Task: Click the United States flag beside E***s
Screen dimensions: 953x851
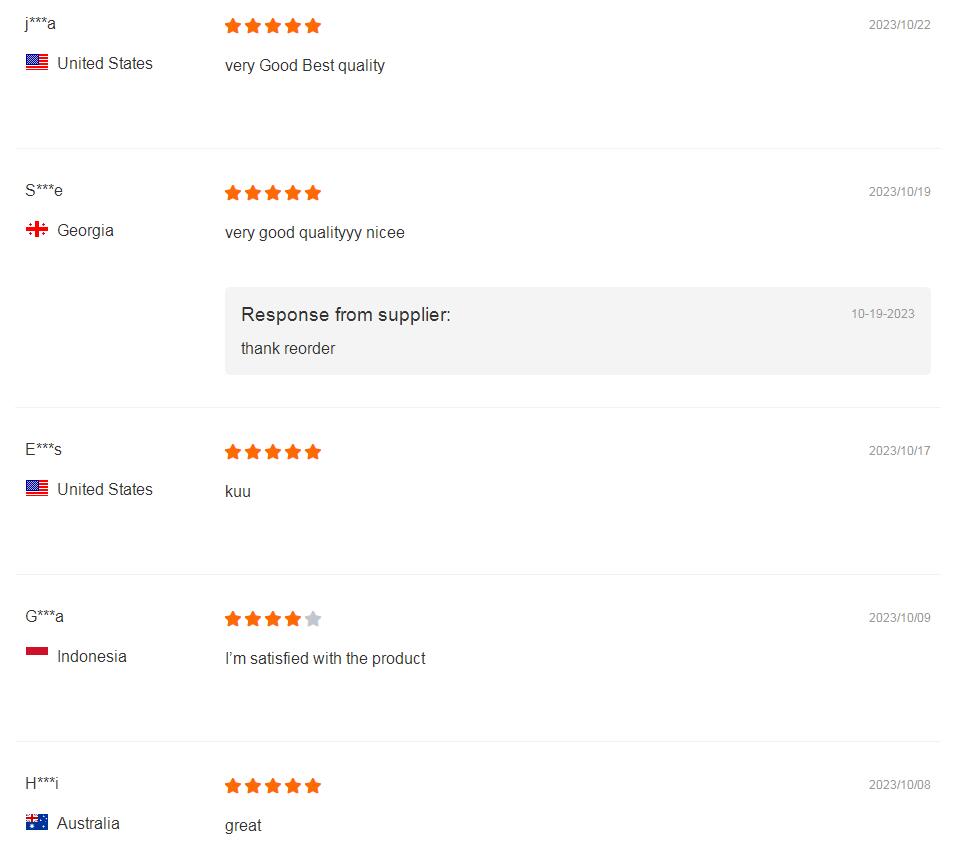Action: pyautogui.click(x=37, y=488)
